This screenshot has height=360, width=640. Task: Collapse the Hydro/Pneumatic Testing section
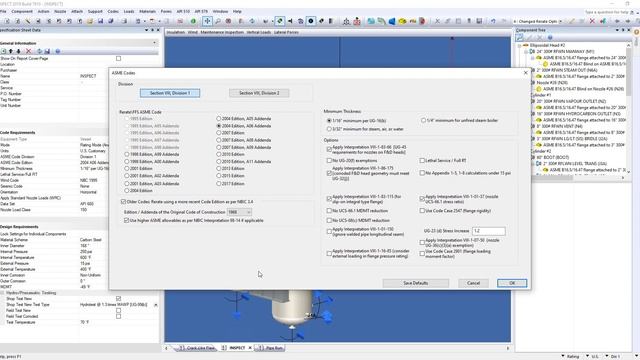(x=3, y=293)
